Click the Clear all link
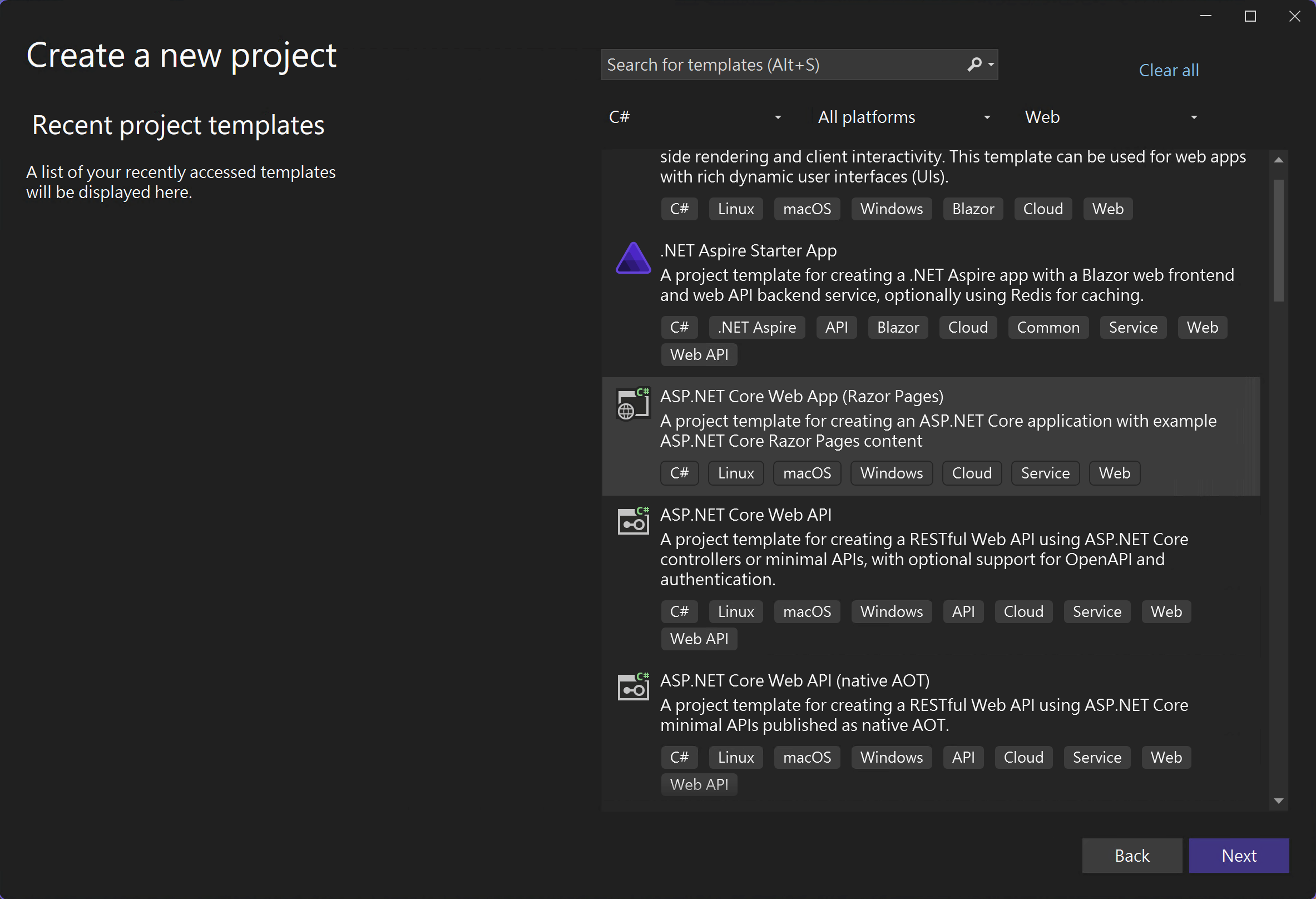 [1168, 70]
